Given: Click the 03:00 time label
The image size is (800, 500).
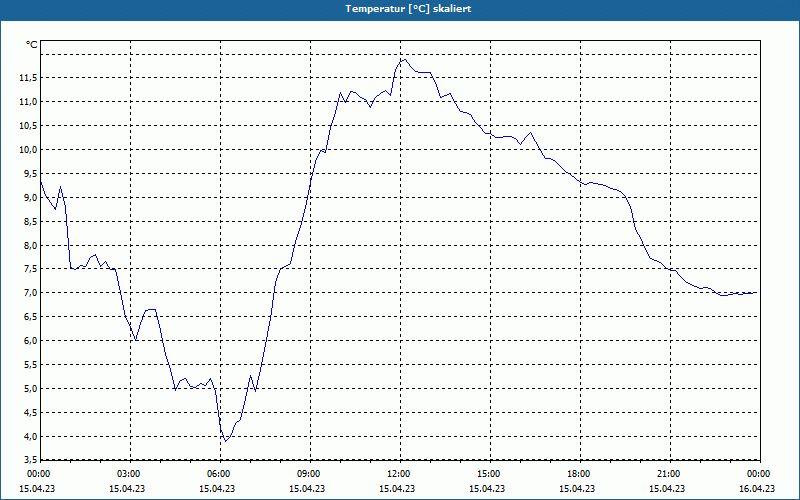Looking at the screenshot, I should 128,474.
